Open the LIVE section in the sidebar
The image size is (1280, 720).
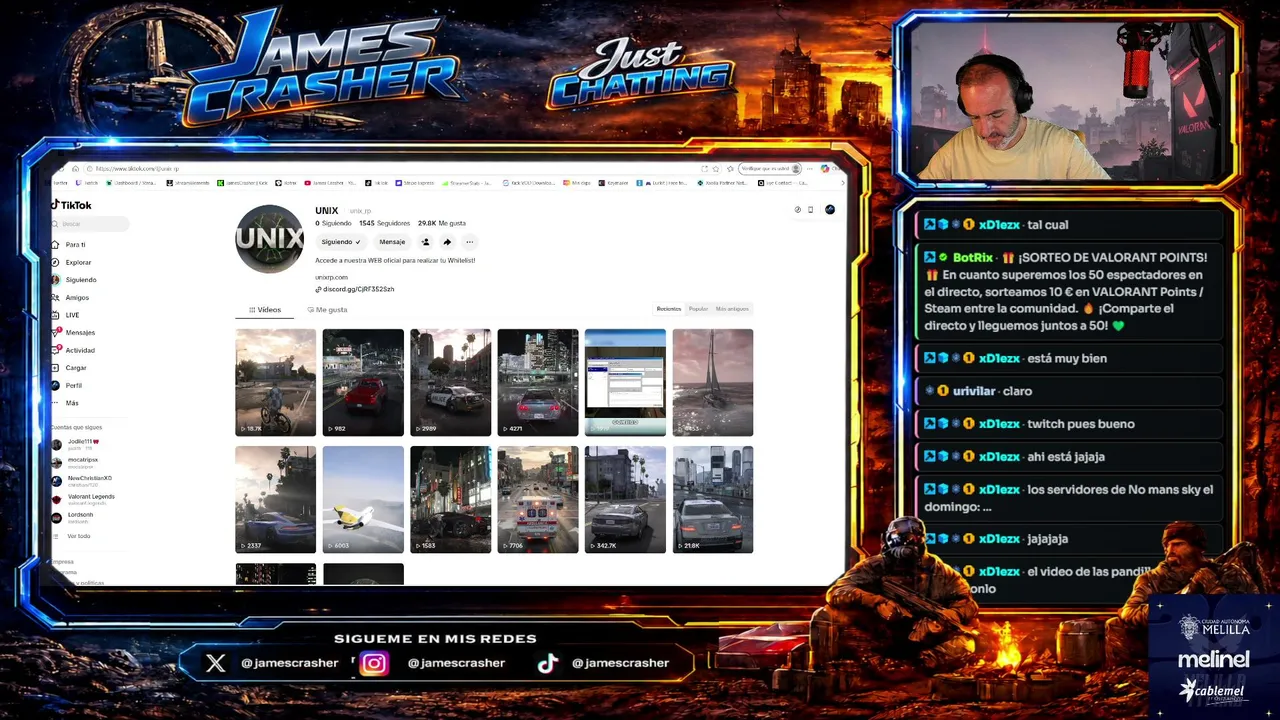click(x=66, y=315)
